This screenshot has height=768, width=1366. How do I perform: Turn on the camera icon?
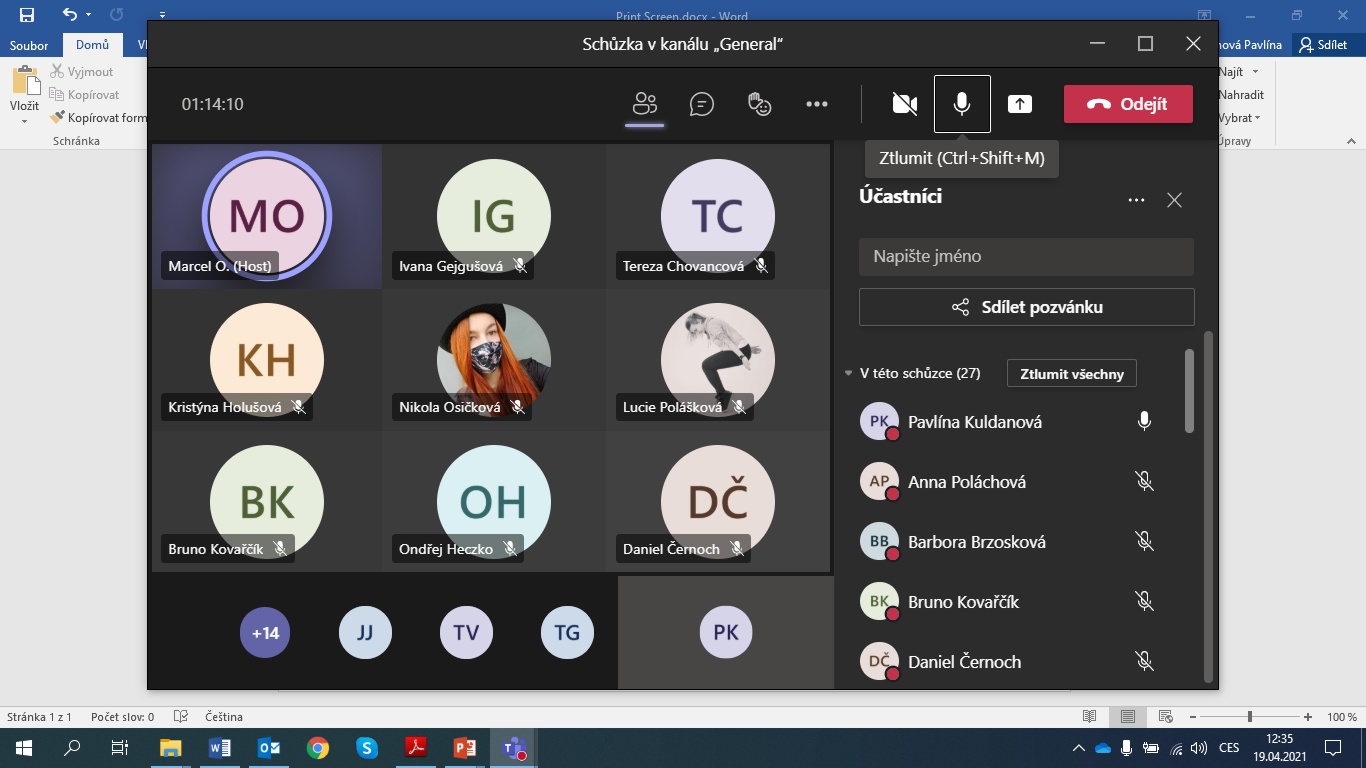(905, 104)
